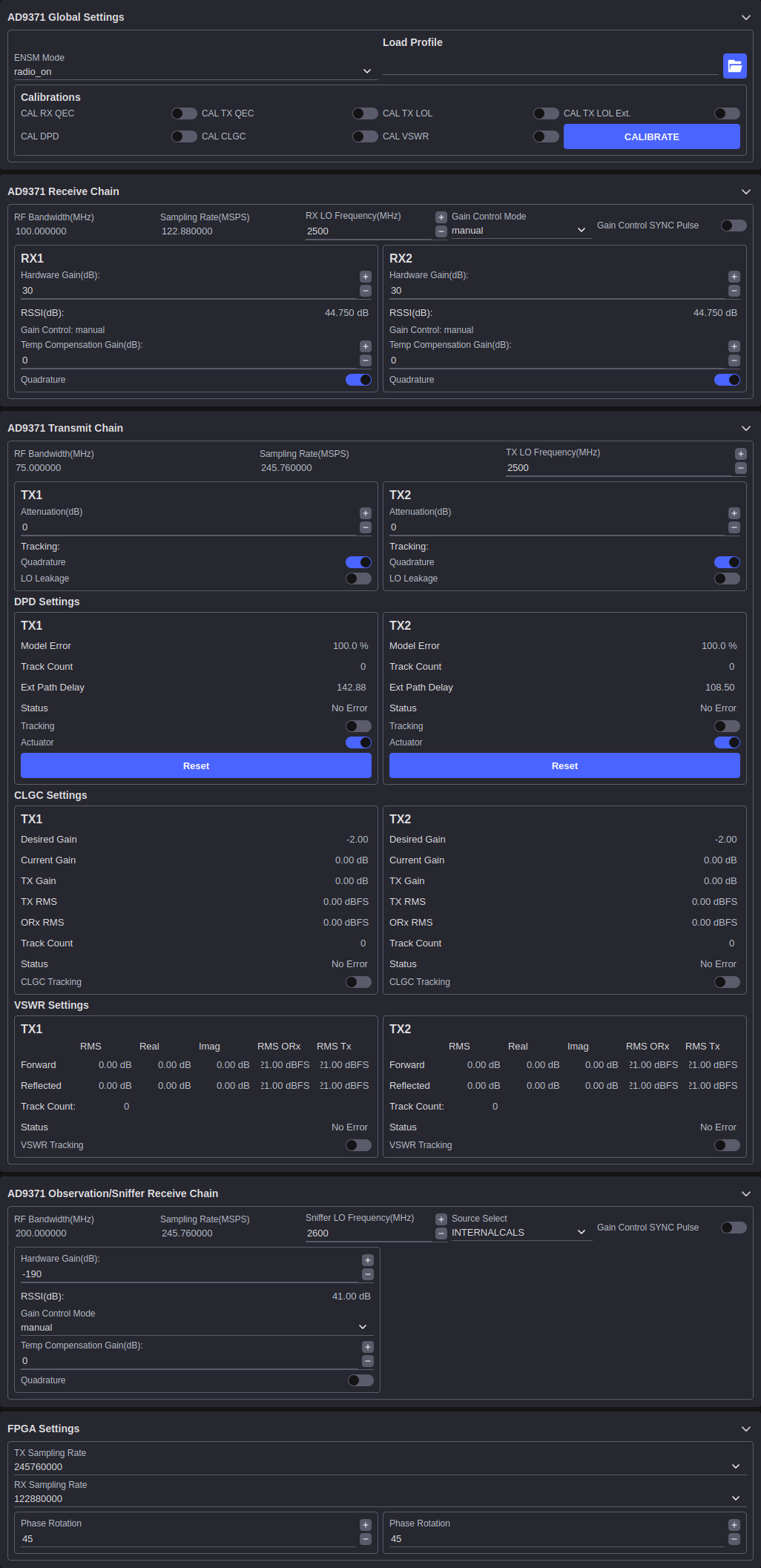Image resolution: width=761 pixels, height=1568 pixels.
Task: Increment the RX LO Frequency with plus
Action: (441, 217)
